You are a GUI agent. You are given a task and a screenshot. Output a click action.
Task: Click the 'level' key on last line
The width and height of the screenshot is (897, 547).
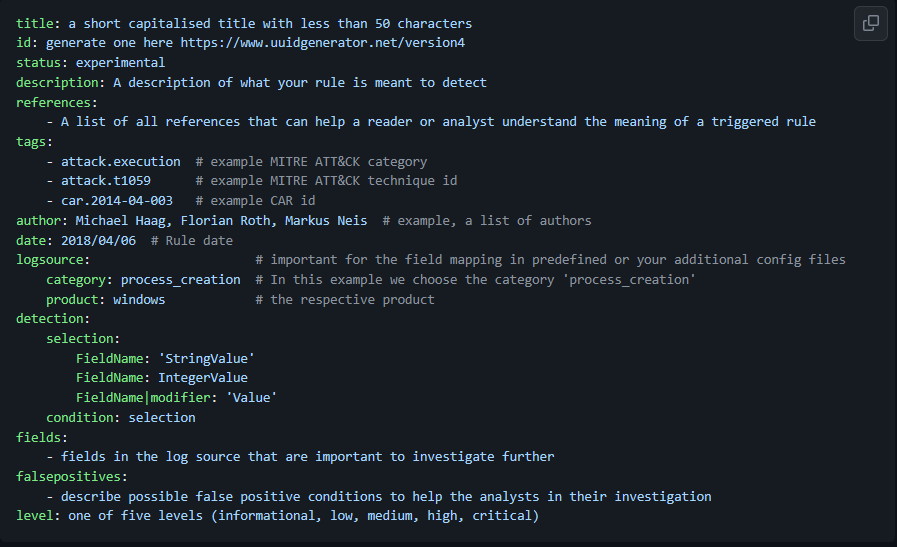35,516
